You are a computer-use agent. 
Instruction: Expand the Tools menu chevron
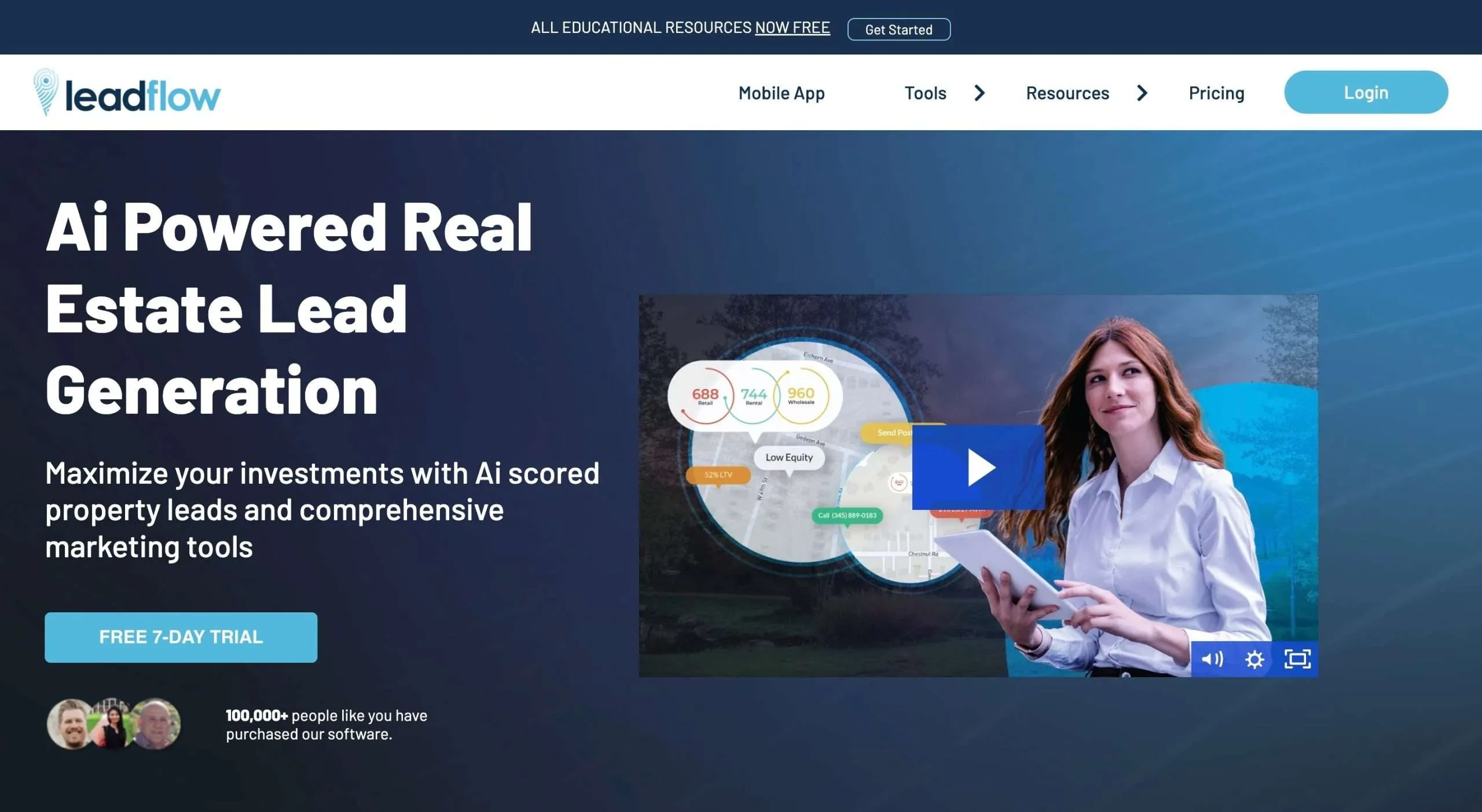click(x=980, y=93)
